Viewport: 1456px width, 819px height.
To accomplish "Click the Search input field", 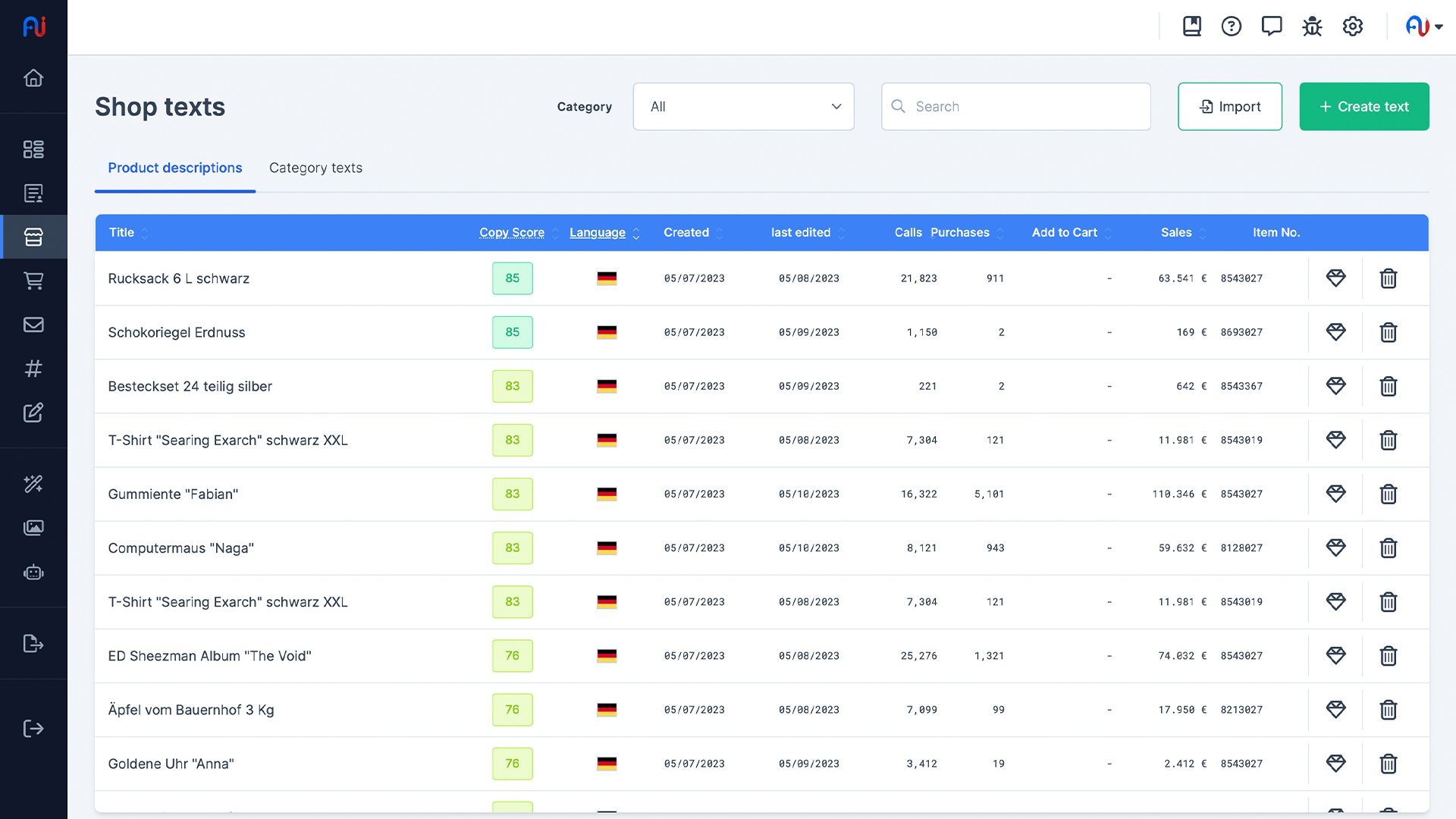I will [x=1016, y=107].
